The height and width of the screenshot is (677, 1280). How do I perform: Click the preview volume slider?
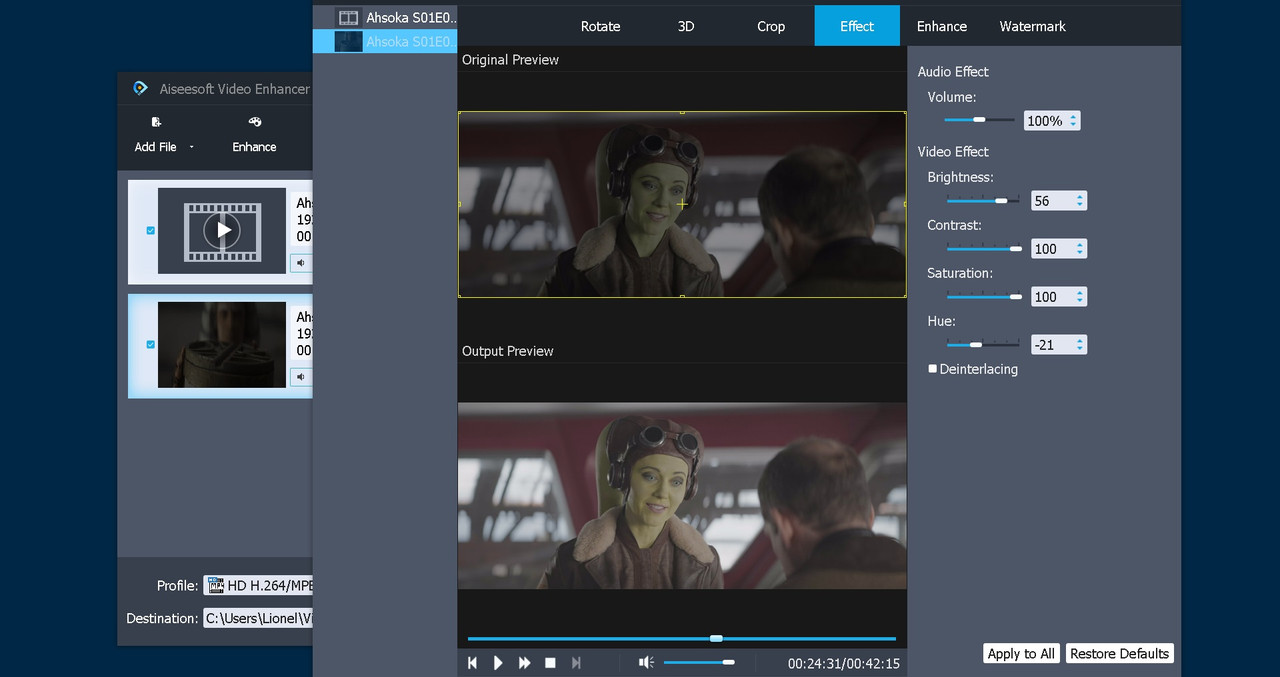[699, 662]
